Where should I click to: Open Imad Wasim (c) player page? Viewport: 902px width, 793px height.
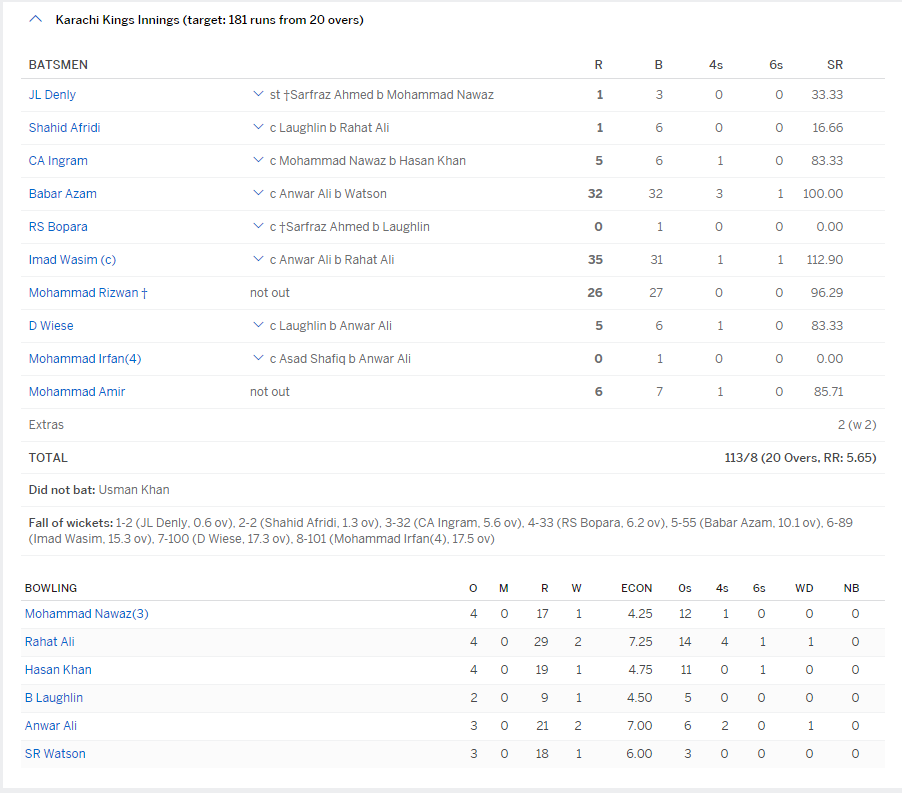click(x=72, y=260)
